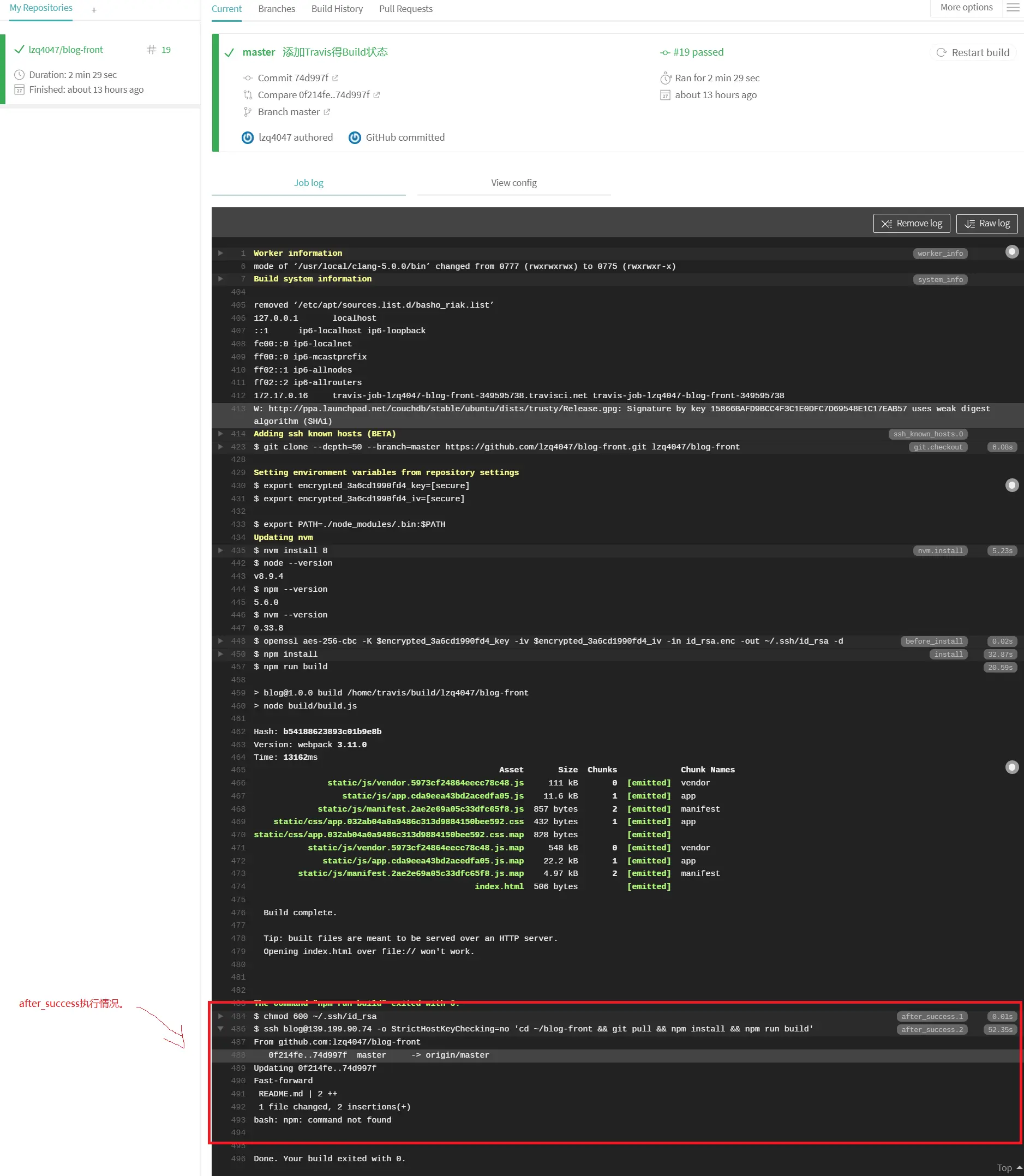Expand the Adding ssh known hosts fold
Screen dimensions: 1024x1176
(220, 433)
